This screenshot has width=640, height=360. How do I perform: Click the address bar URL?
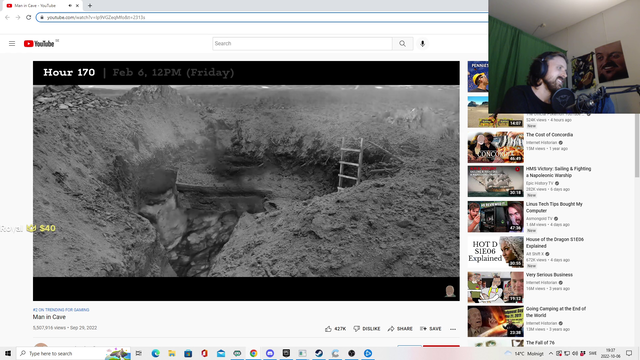tap(96, 18)
